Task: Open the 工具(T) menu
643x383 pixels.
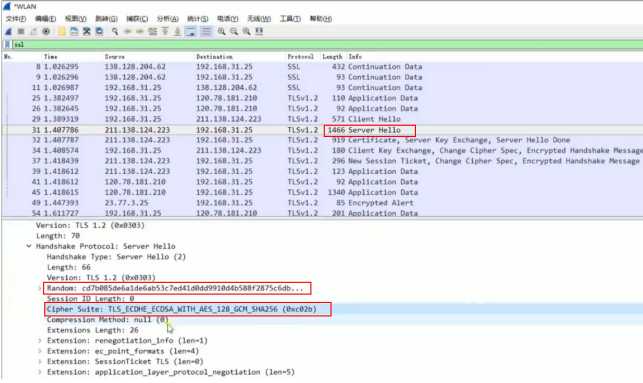Action: click(290, 19)
